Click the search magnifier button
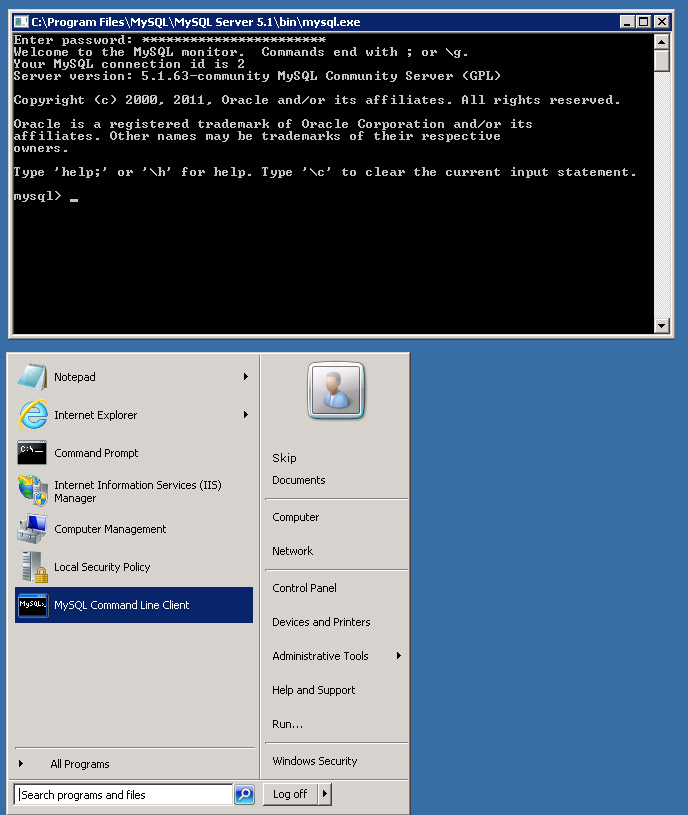688x815 pixels. coord(244,794)
